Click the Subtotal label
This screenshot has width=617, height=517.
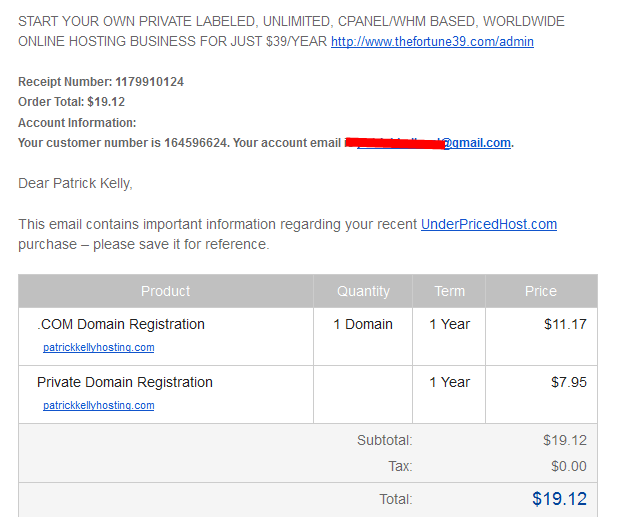coord(384,440)
